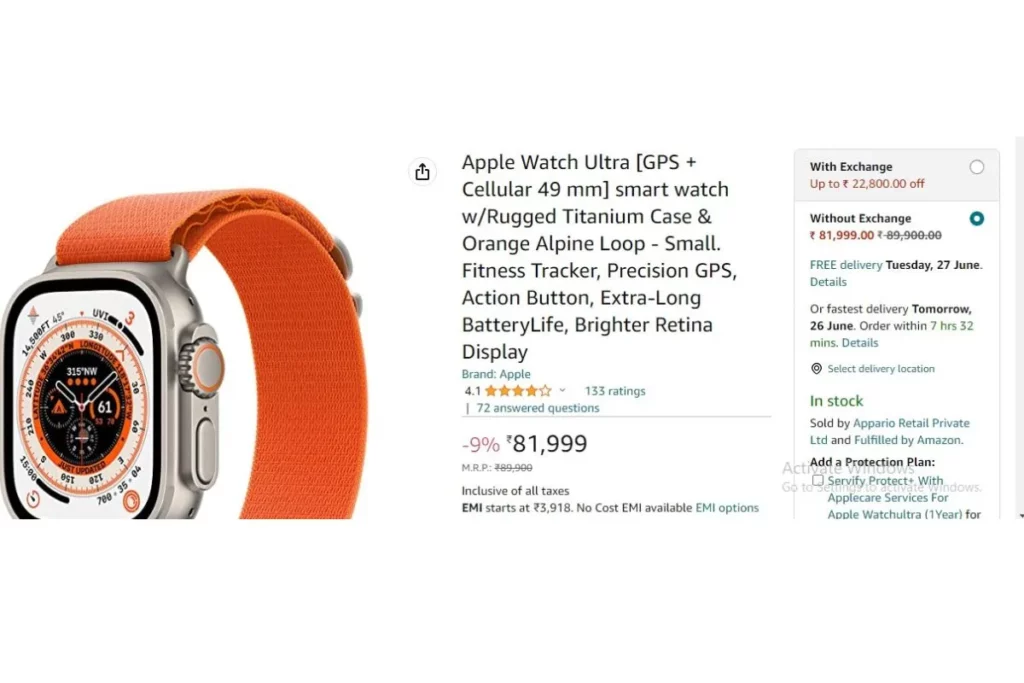Open 72 answered questions
1024x683 pixels.
pos(537,408)
